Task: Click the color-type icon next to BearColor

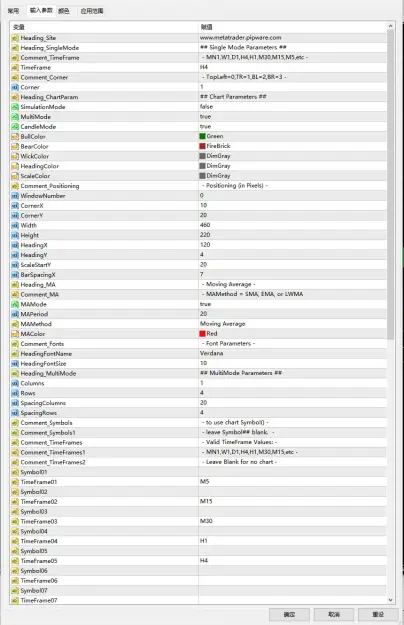Action: (x=15, y=146)
